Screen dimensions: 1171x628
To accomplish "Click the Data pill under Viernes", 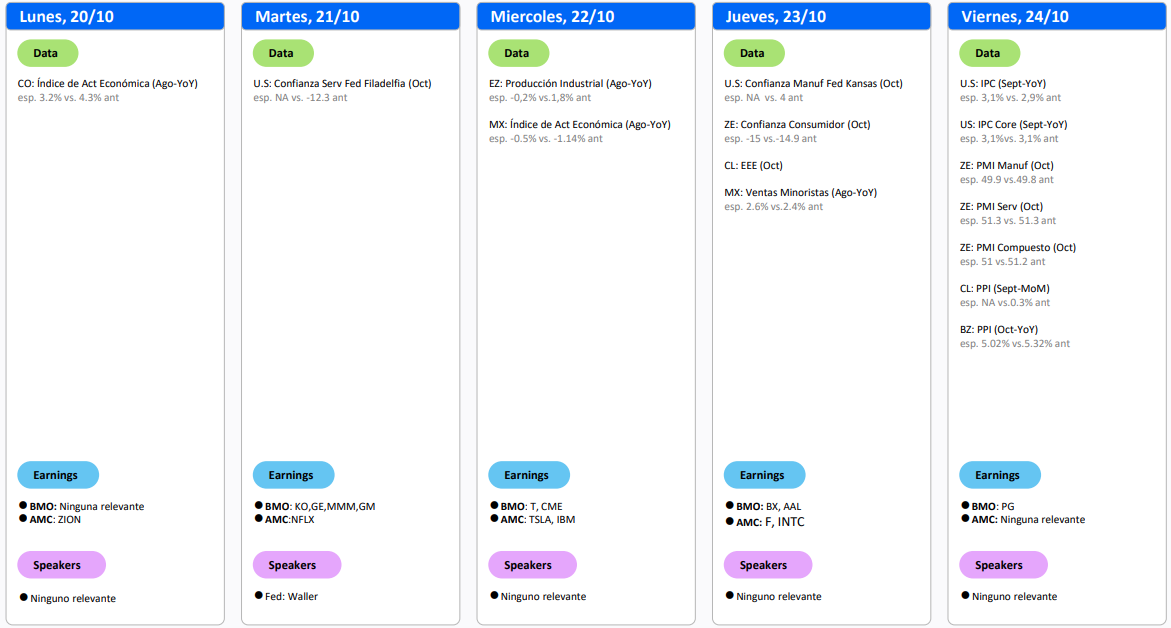I will pyautogui.click(x=989, y=53).
